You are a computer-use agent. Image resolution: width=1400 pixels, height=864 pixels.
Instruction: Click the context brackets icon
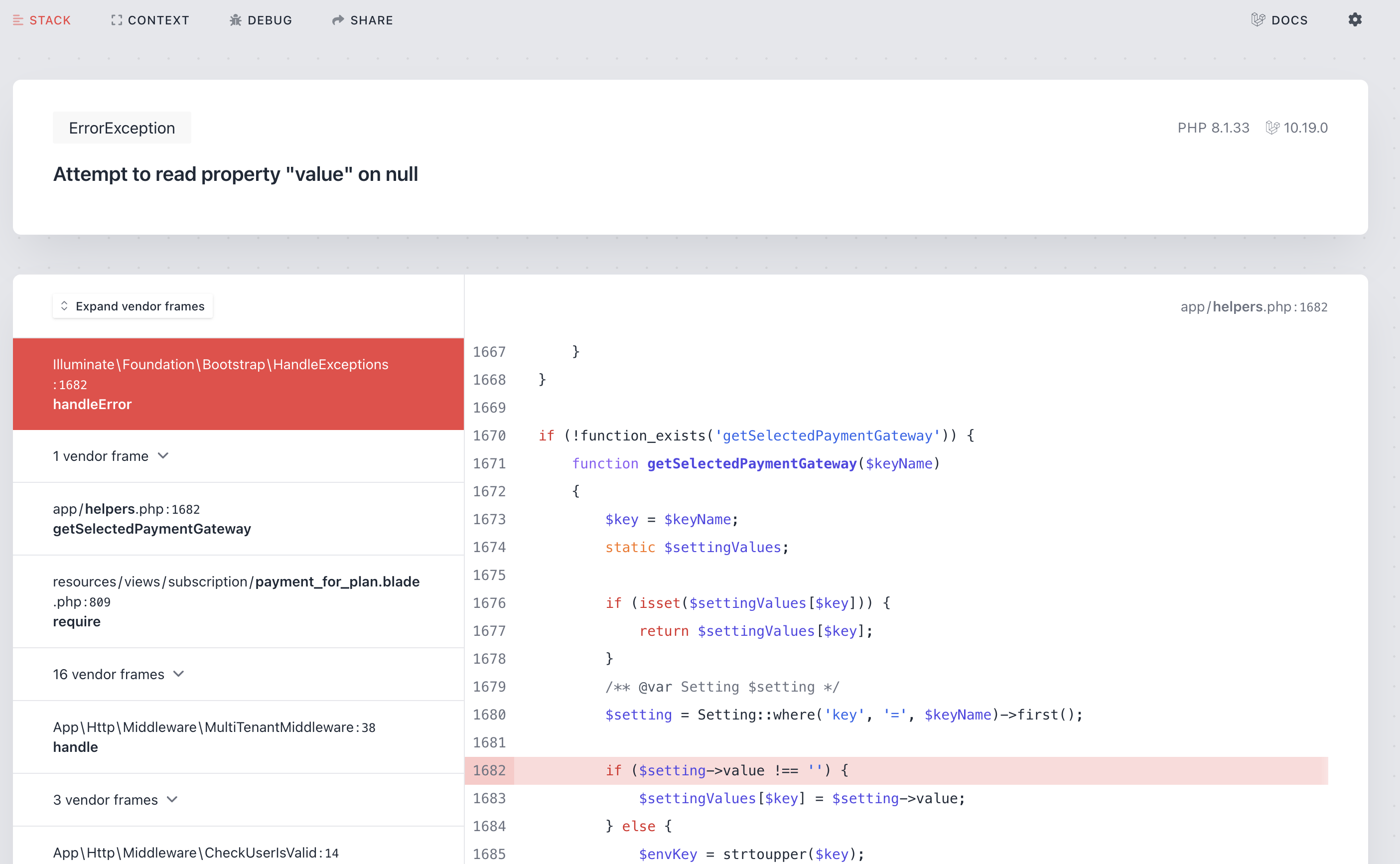tap(117, 20)
